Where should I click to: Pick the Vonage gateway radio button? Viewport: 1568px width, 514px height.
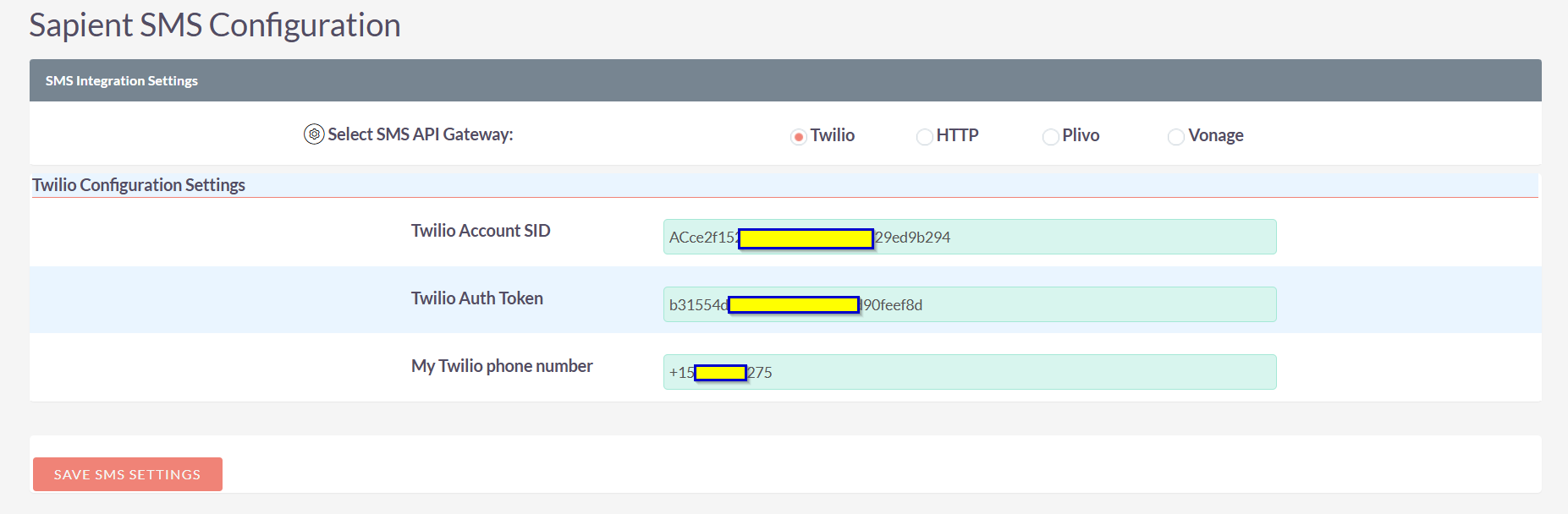pyautogui.click(x=1175, y=137)
